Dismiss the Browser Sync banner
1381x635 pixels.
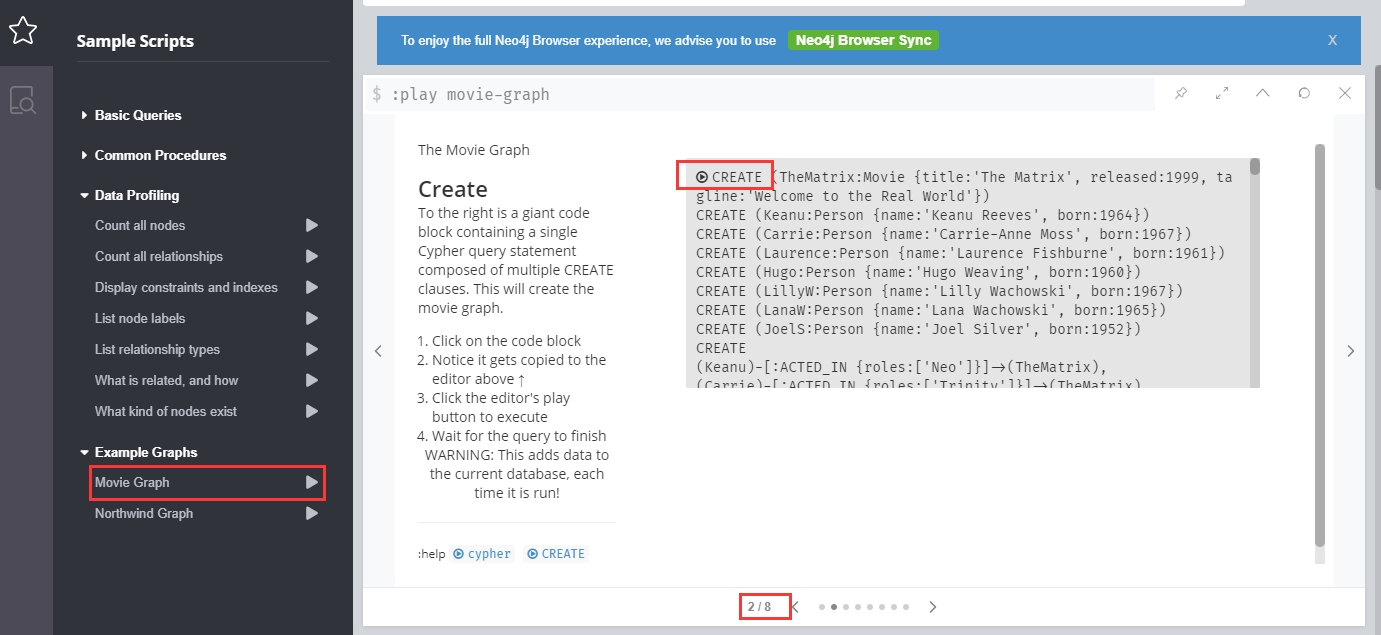(1332, 41)
